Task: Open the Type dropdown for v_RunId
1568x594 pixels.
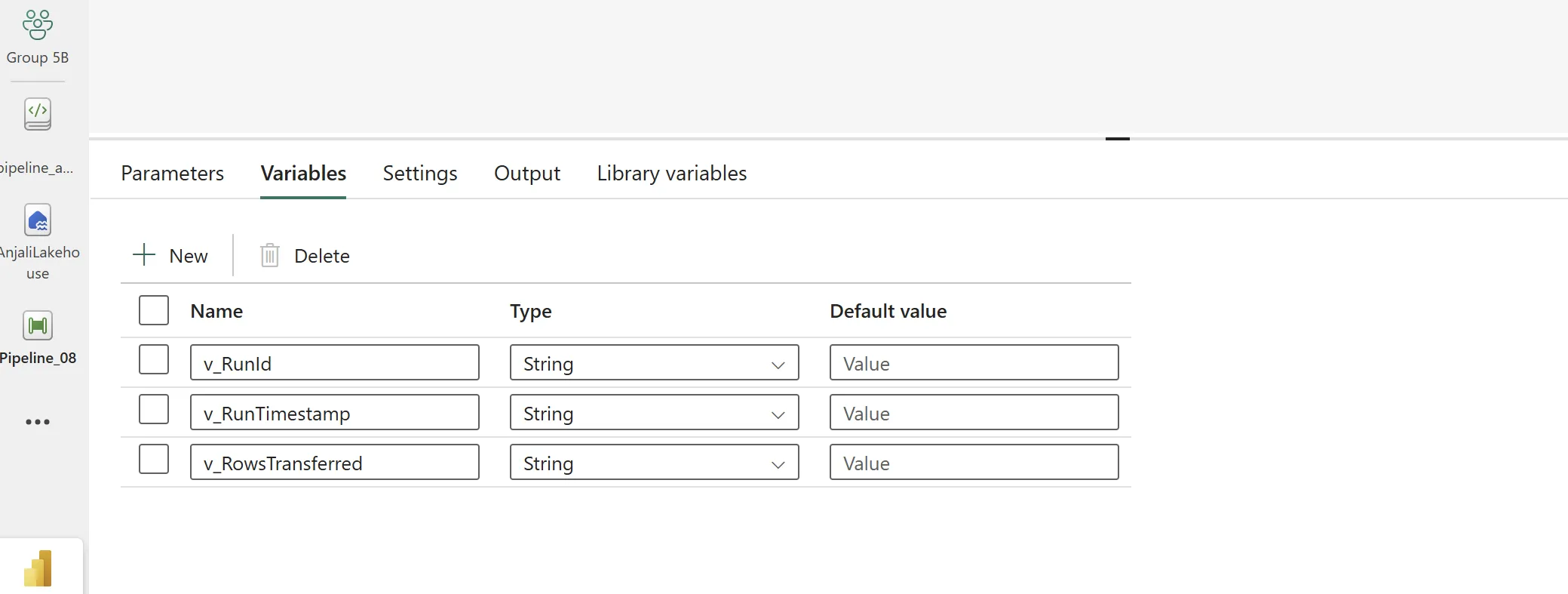Action: click(x=655, y=362)
